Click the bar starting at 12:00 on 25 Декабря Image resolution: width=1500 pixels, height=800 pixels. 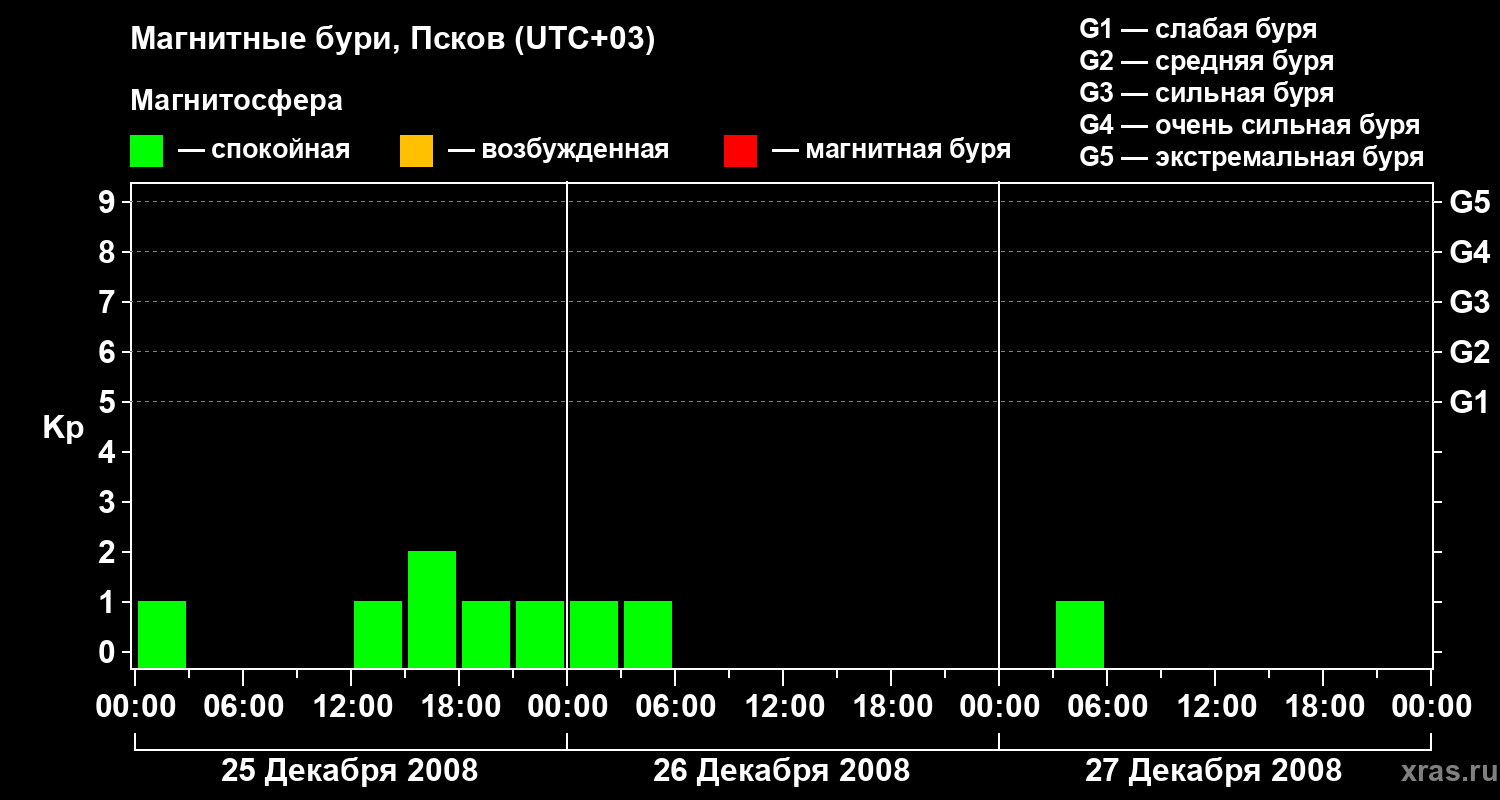coord(378,634)
